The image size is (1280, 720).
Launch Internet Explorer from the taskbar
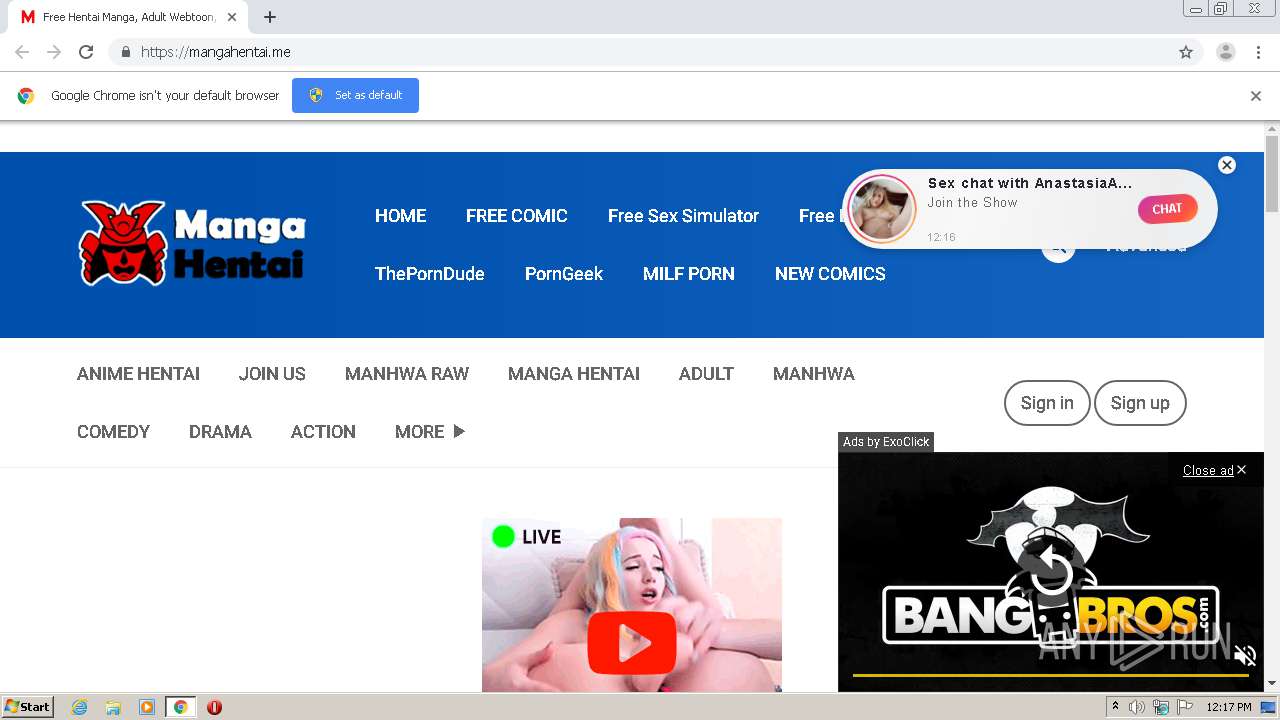tap(80, 707)
